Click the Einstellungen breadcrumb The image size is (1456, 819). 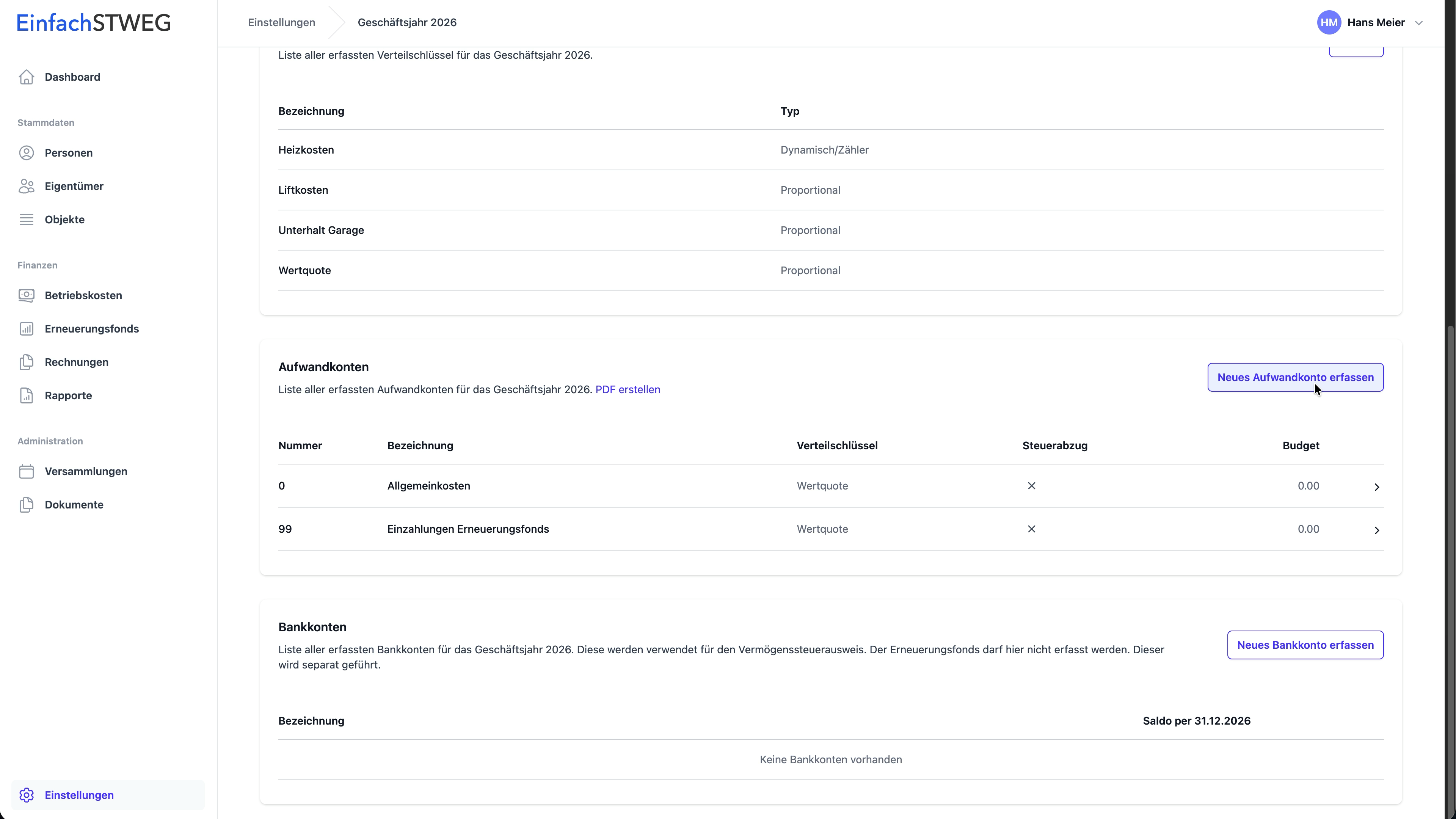pyautogui.click(x=281, y=23)
